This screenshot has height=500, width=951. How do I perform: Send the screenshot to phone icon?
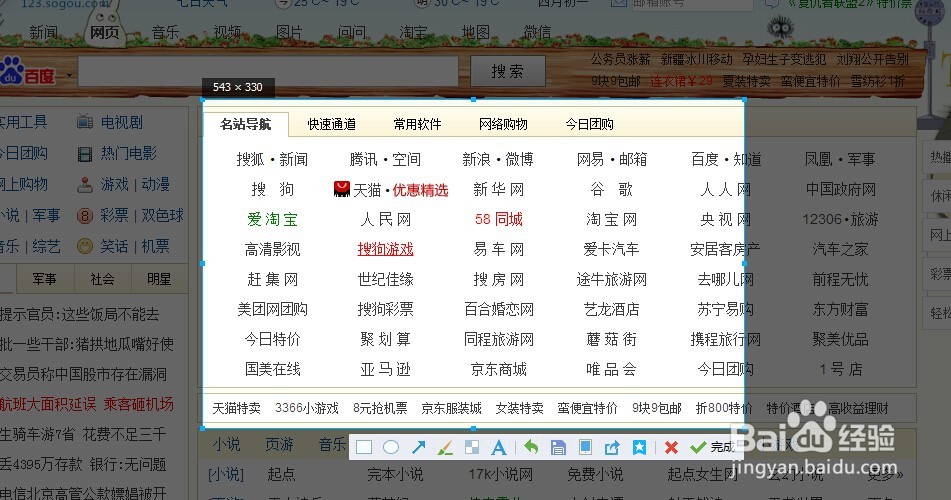(x=585, y=447)
